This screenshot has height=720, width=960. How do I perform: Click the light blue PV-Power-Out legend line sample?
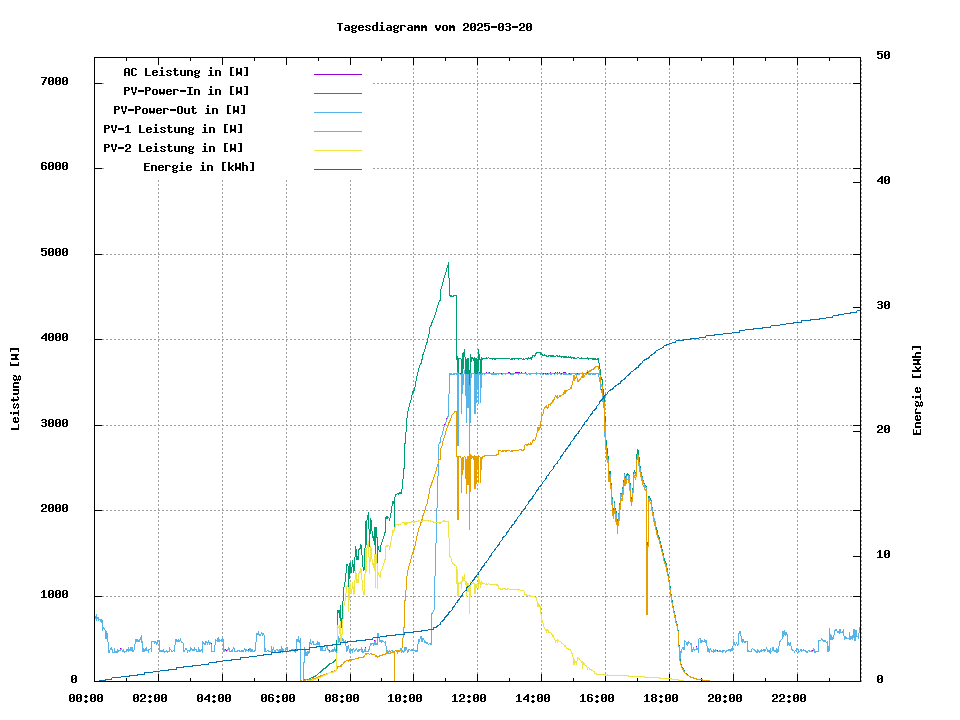(x=337, y=112)
